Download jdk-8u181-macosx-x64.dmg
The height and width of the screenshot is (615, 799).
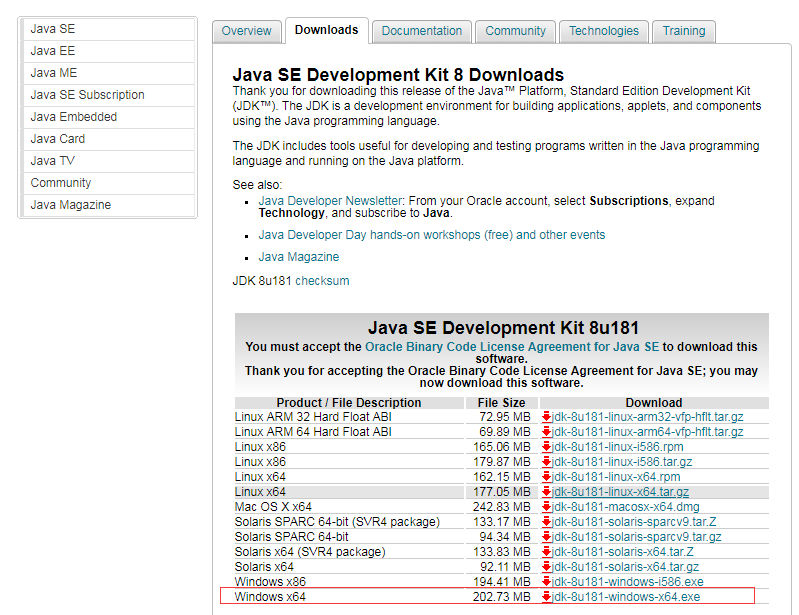coord(626,507)
